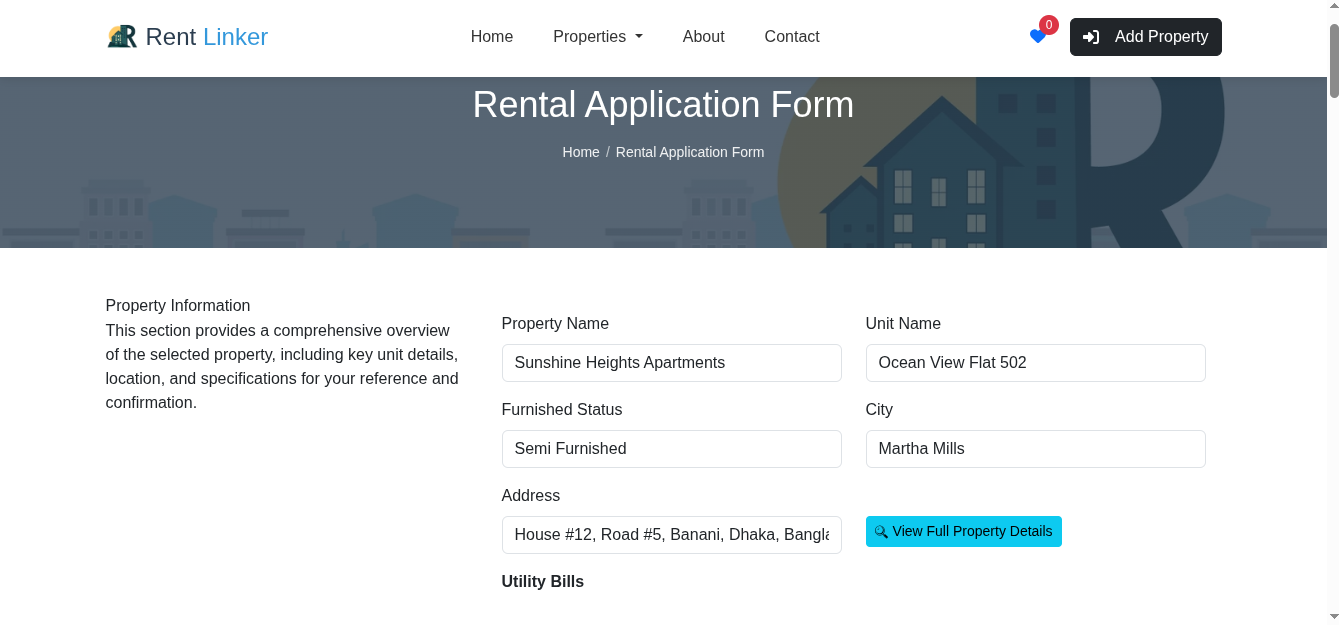Image resolution: width=1339 pixels, height=625 pixels.
Task: Select Home in the navigation bar
Action: point(491,36)
